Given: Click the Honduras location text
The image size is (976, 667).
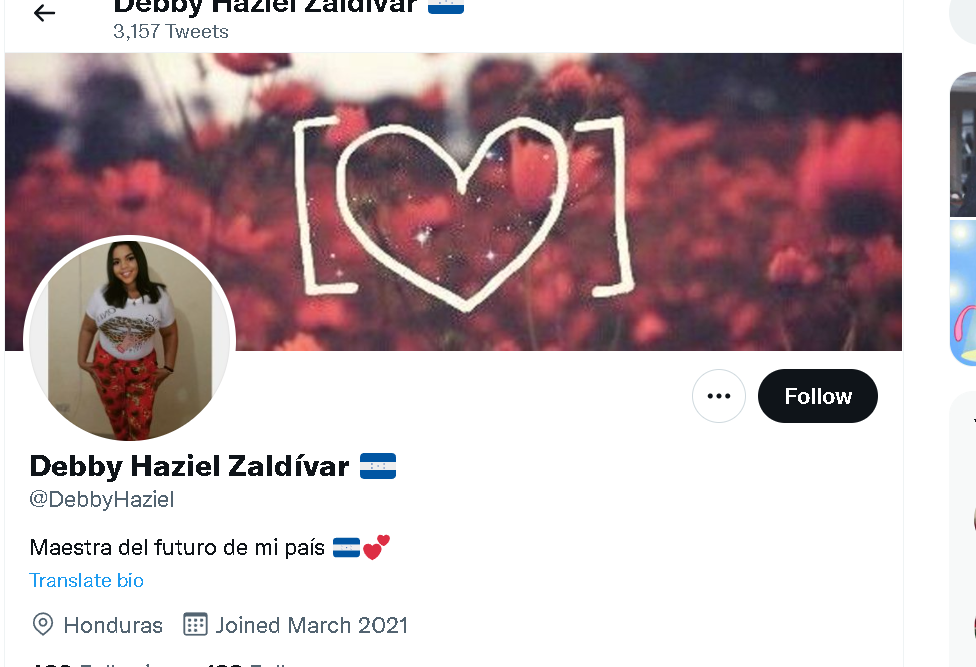Looking at the screenshot, I should point(113,625).
